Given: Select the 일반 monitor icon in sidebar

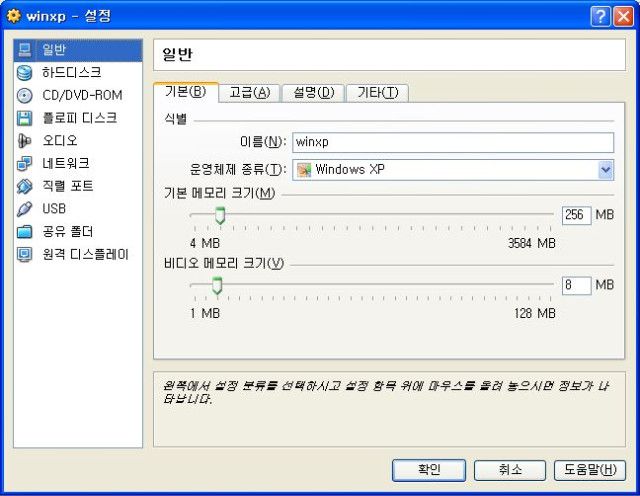Looking at the screenshot, I should coord(24,50).
